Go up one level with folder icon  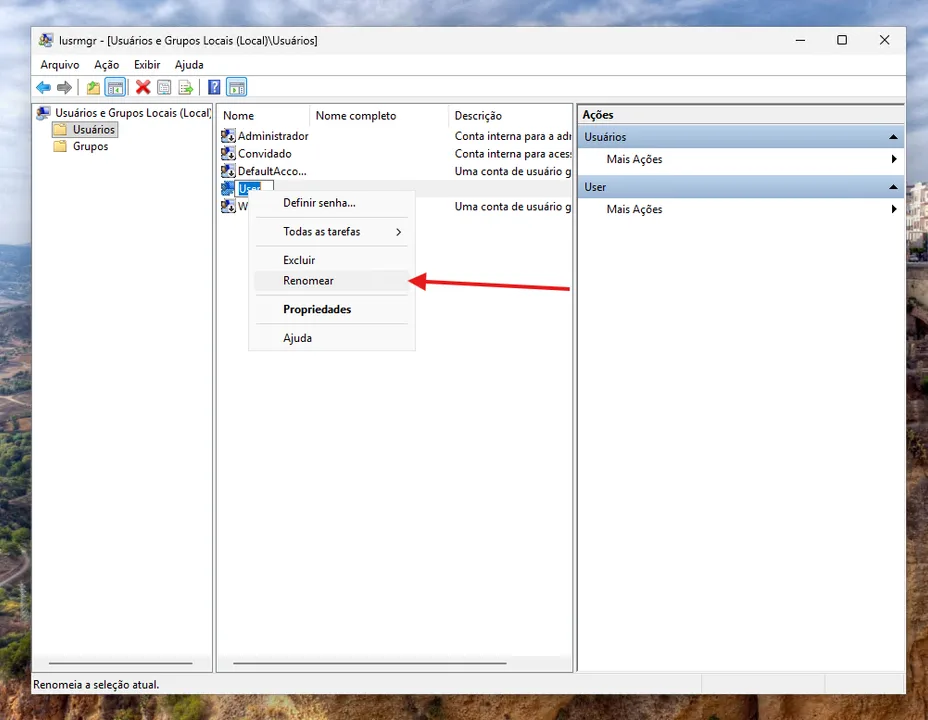[93, 88]
